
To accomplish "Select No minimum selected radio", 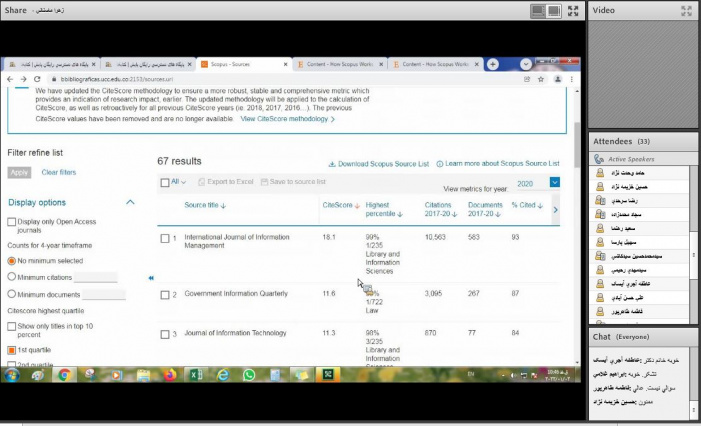I will pyautogui.click(x=12, y=261).
